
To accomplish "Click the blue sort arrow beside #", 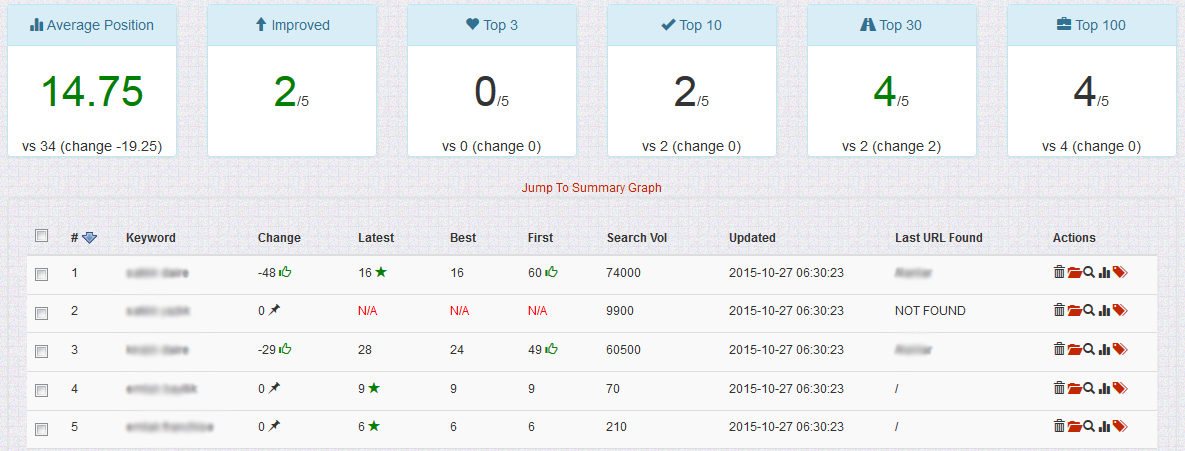I will point(90,238).
